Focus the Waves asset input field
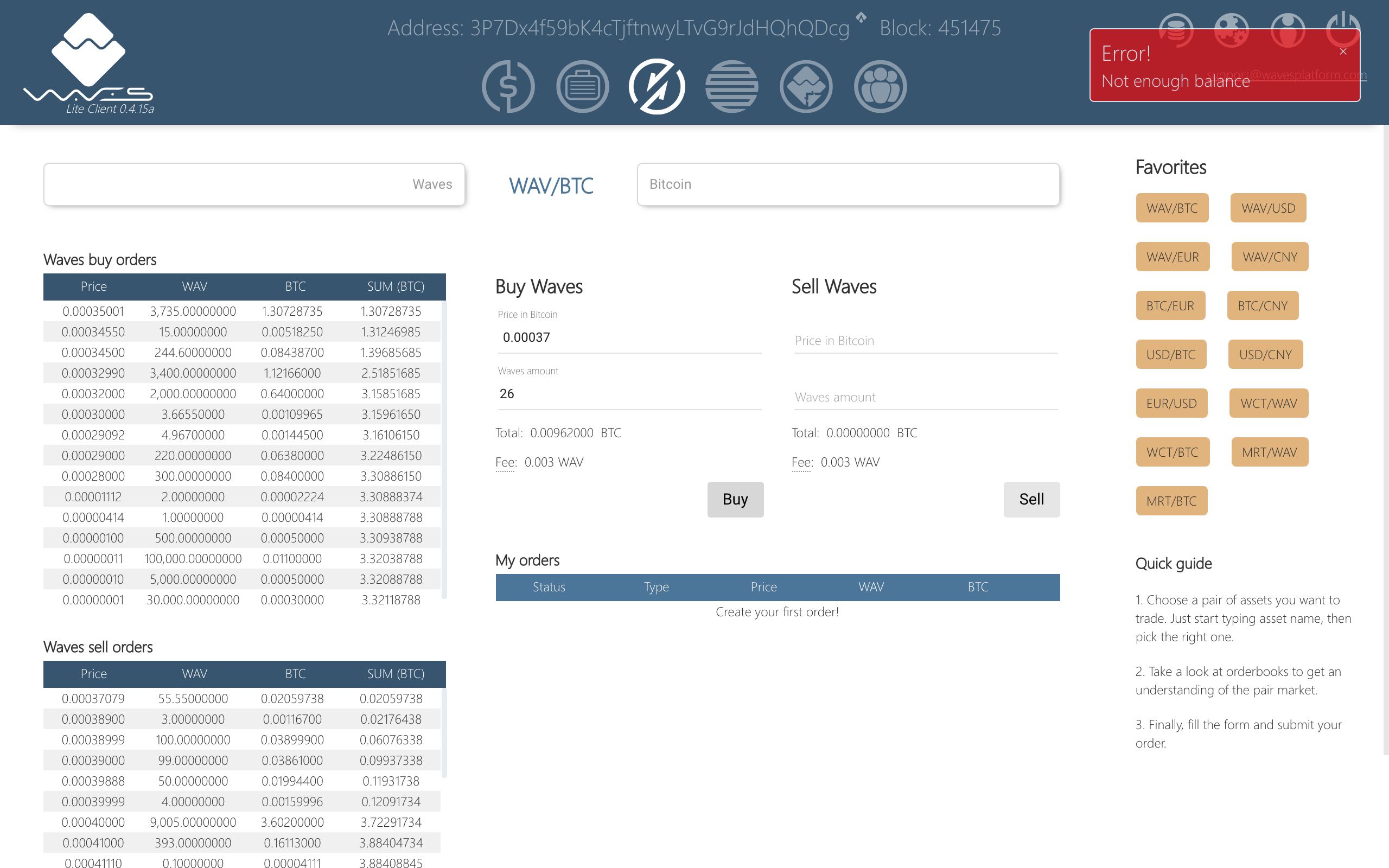Image resolution: width=1389 pixels, height=868 pixels. coord(254,184)
